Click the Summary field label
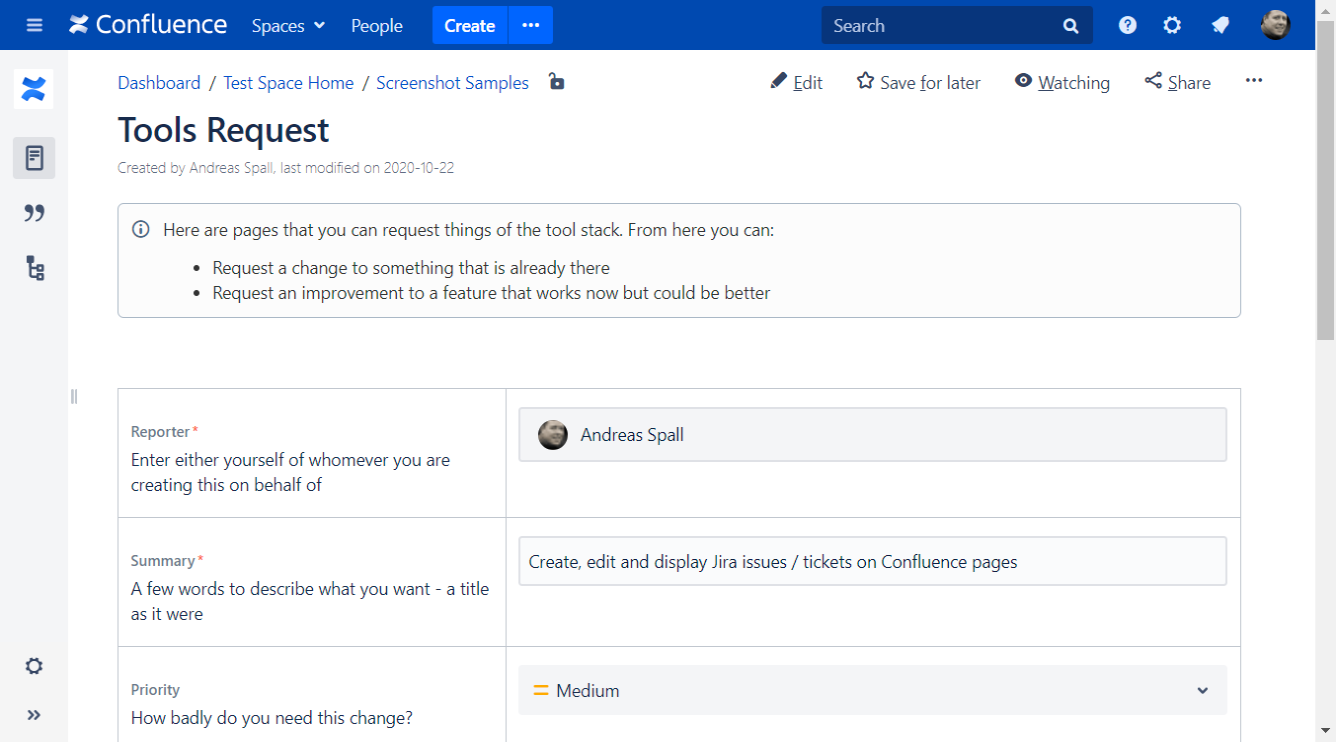Viewport: 1336px width, 742px height. coord(163,561)
